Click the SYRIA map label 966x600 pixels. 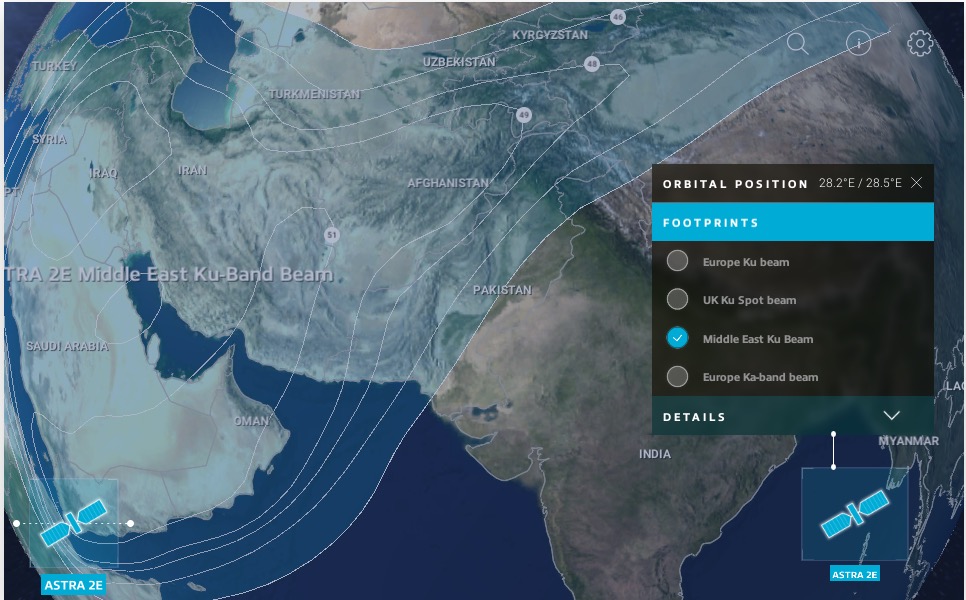[49, 139]
